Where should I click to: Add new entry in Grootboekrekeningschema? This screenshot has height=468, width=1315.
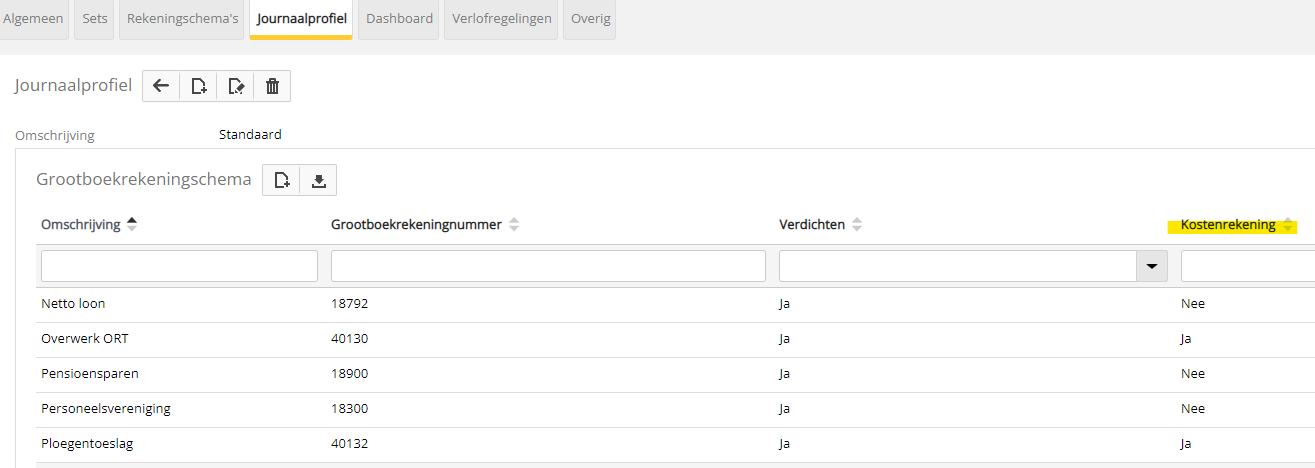coord(282,180)
